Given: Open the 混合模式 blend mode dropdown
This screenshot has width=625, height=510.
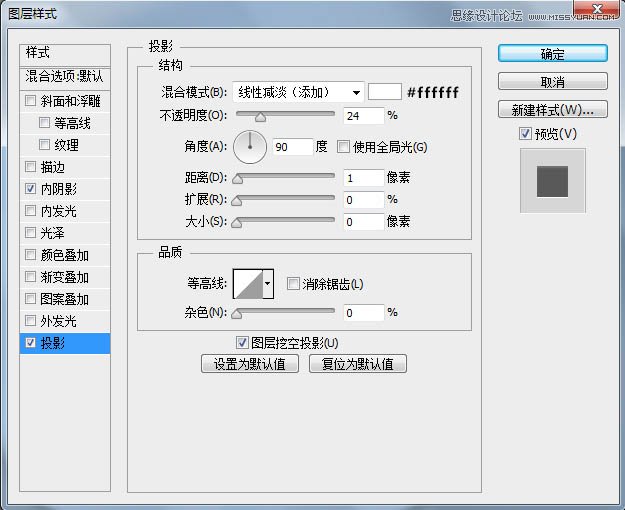Looking at the screenshot, I should click(298, 93).
